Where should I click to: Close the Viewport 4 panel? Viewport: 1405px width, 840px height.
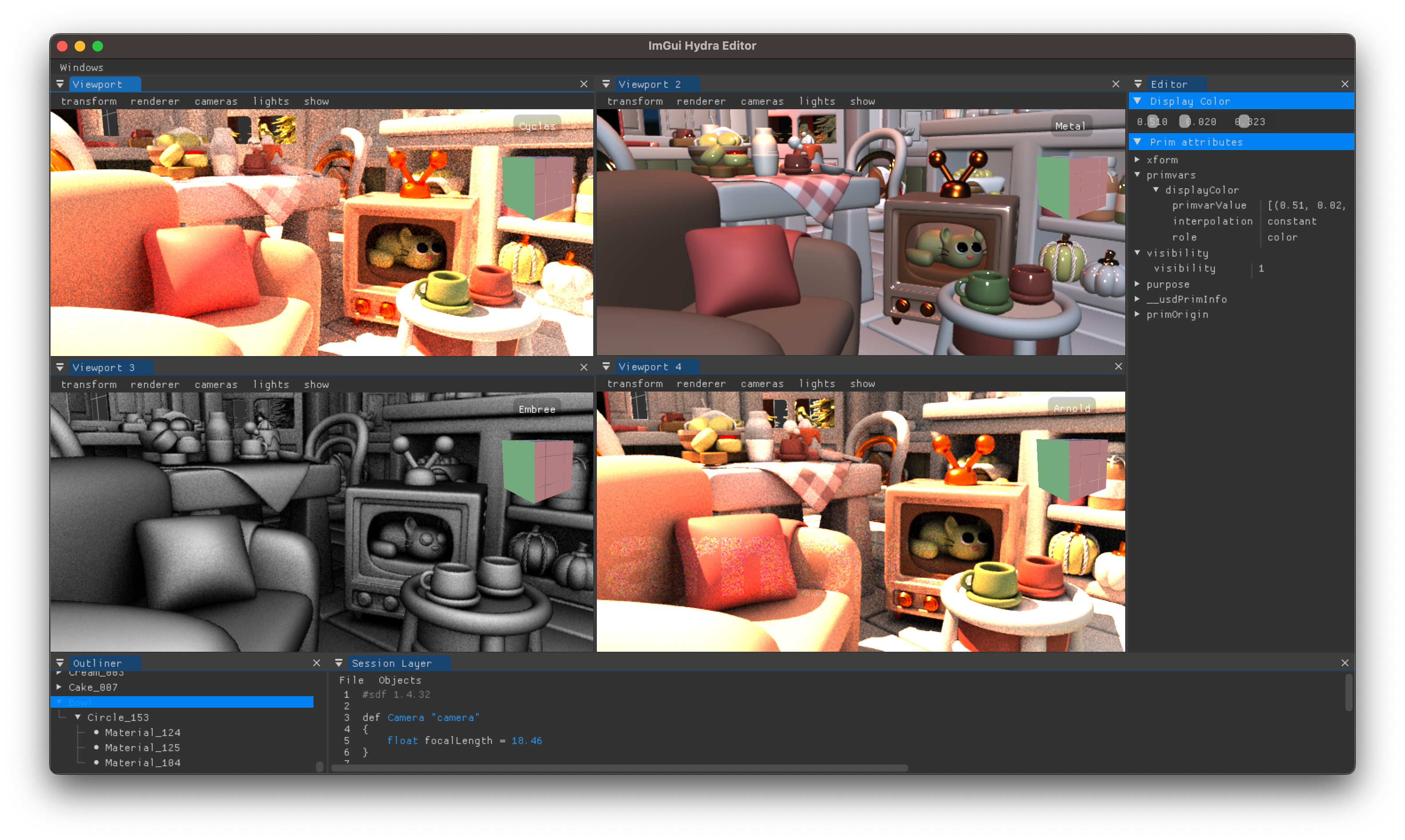coord(1118,367)
